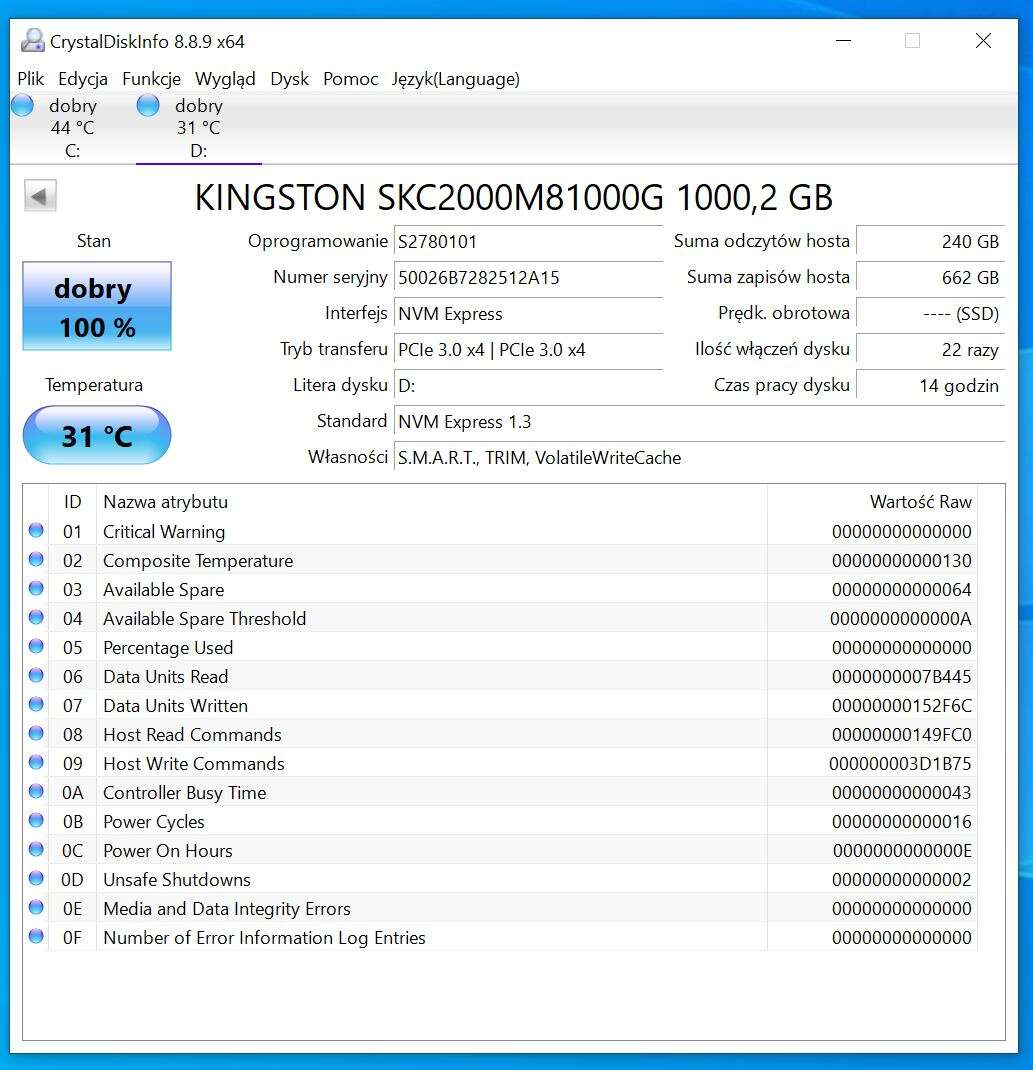The width and height of the screenshot is (1033, 1070).
Task: Click the Percentage Used status dot
Action: pyautogui.click(x=37, y=647)
